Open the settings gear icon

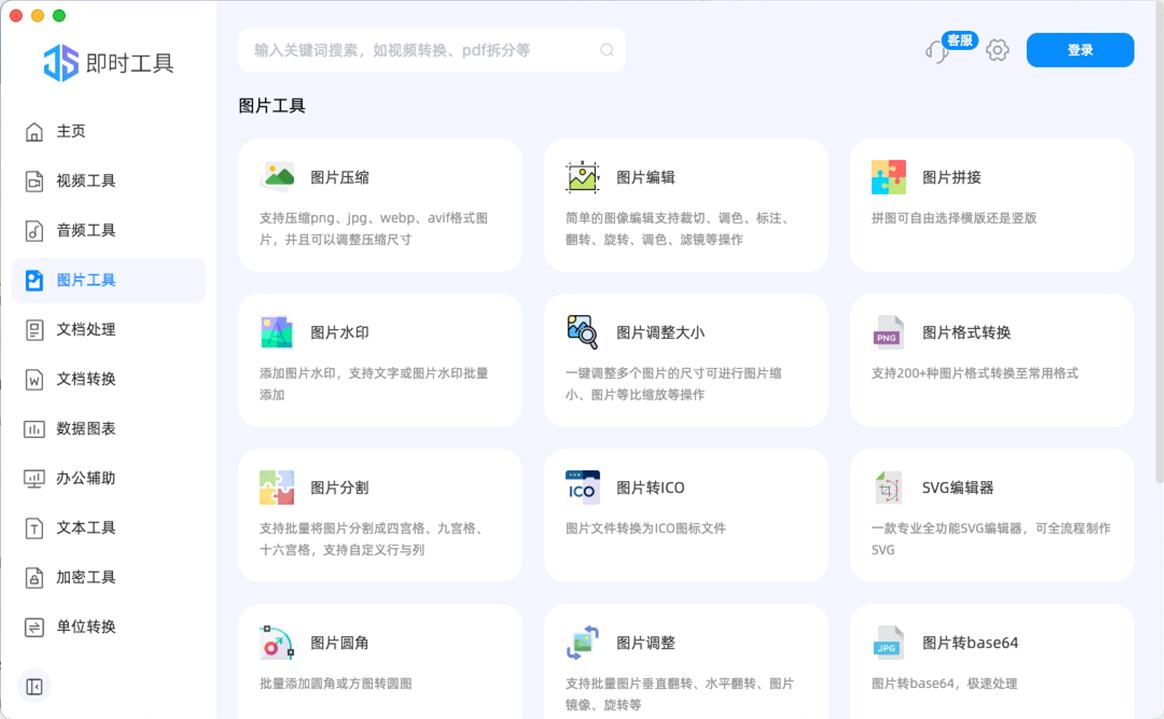tap(997, 50)
